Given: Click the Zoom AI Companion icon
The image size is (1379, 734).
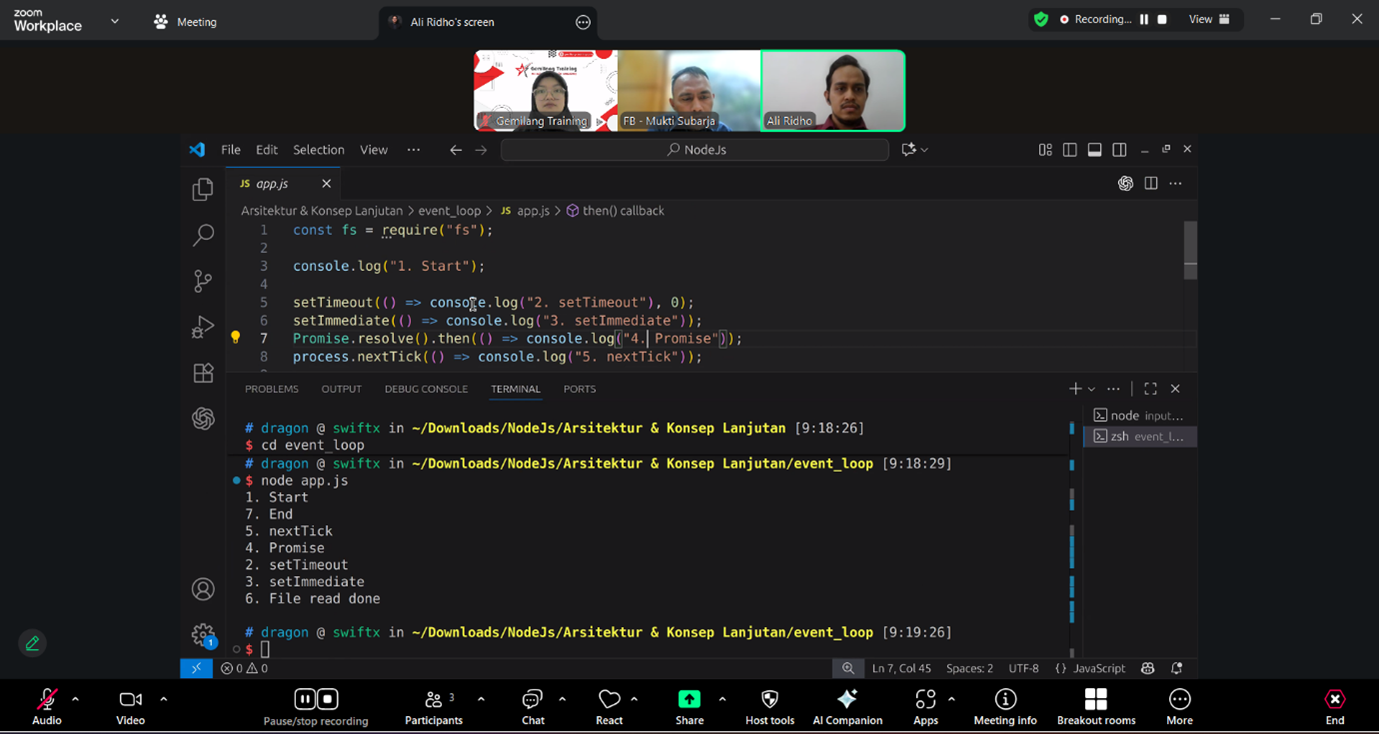Looking at the screenshot, I should [x=847, y=699].
